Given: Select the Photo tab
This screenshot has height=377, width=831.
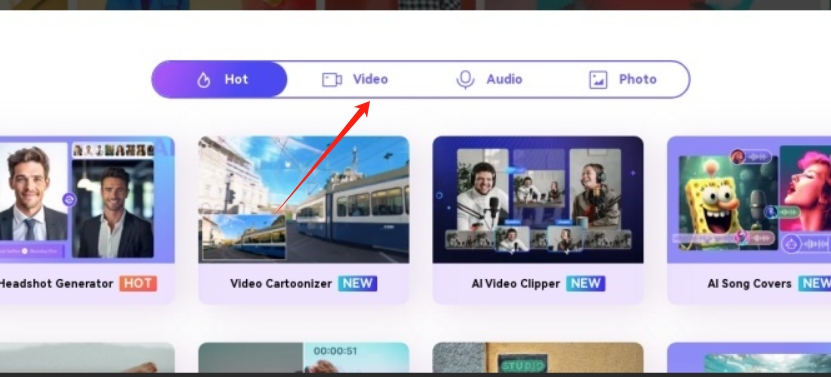Looking at the screenshot, I should tap(623, 80).
